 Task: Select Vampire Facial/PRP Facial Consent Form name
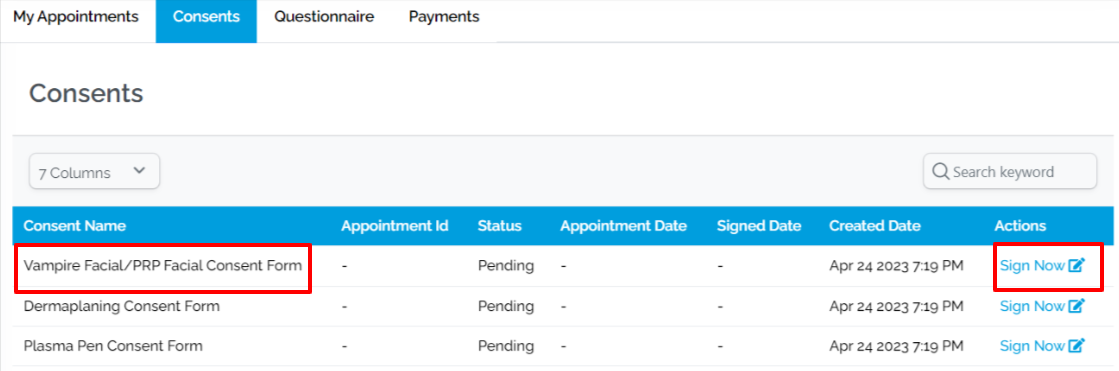(163, 266)
